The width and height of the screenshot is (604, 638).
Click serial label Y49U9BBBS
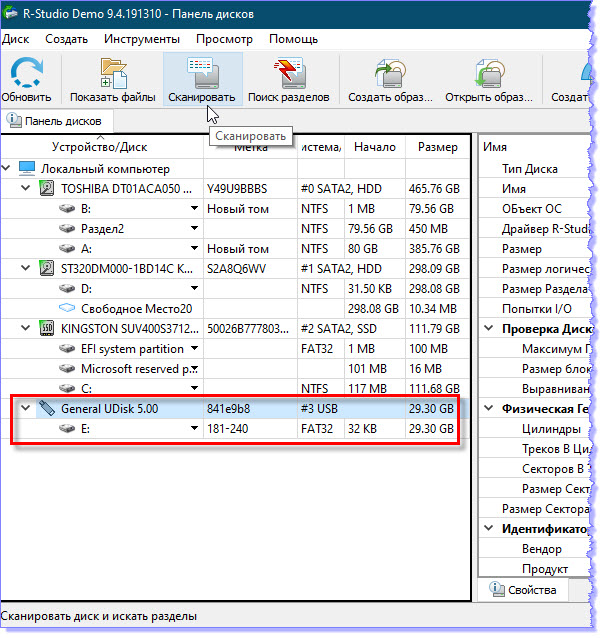[x=239, y=190]
